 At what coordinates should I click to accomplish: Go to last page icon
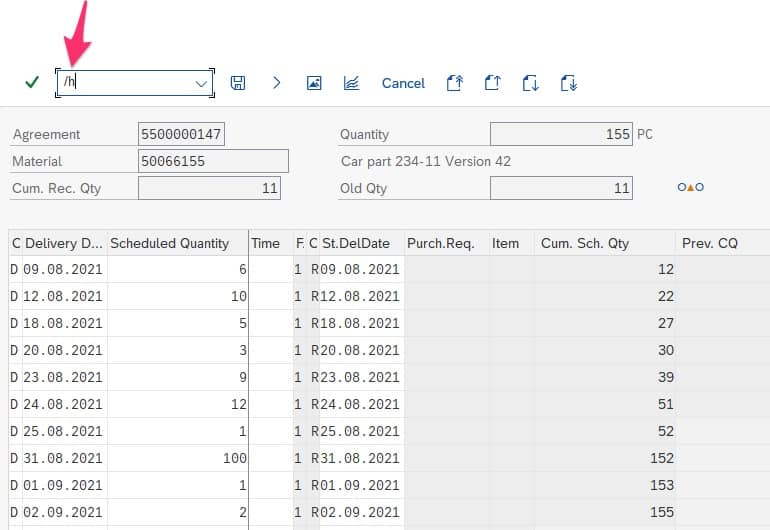point(569,83)
